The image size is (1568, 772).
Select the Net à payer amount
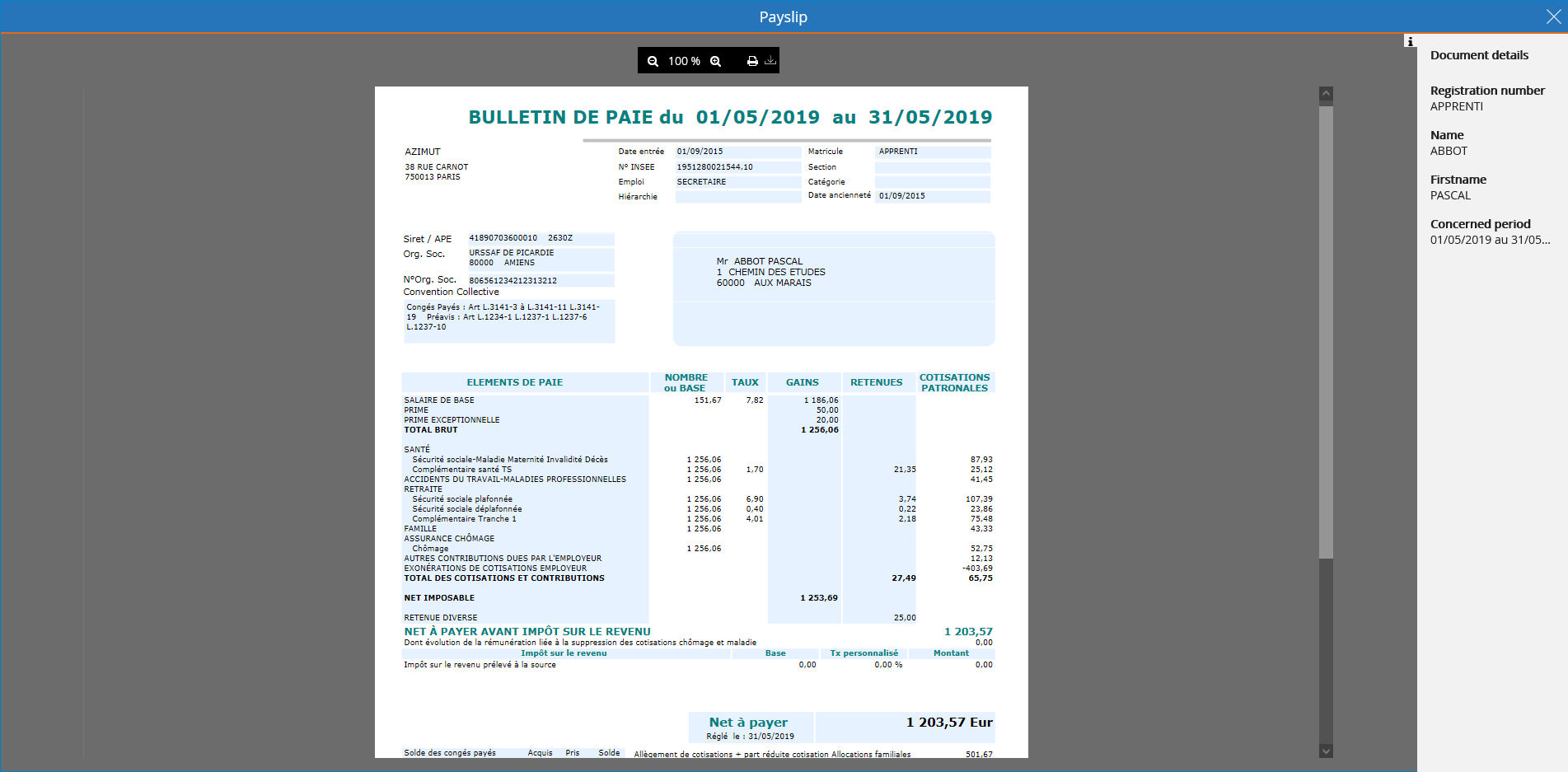point(948,722)
